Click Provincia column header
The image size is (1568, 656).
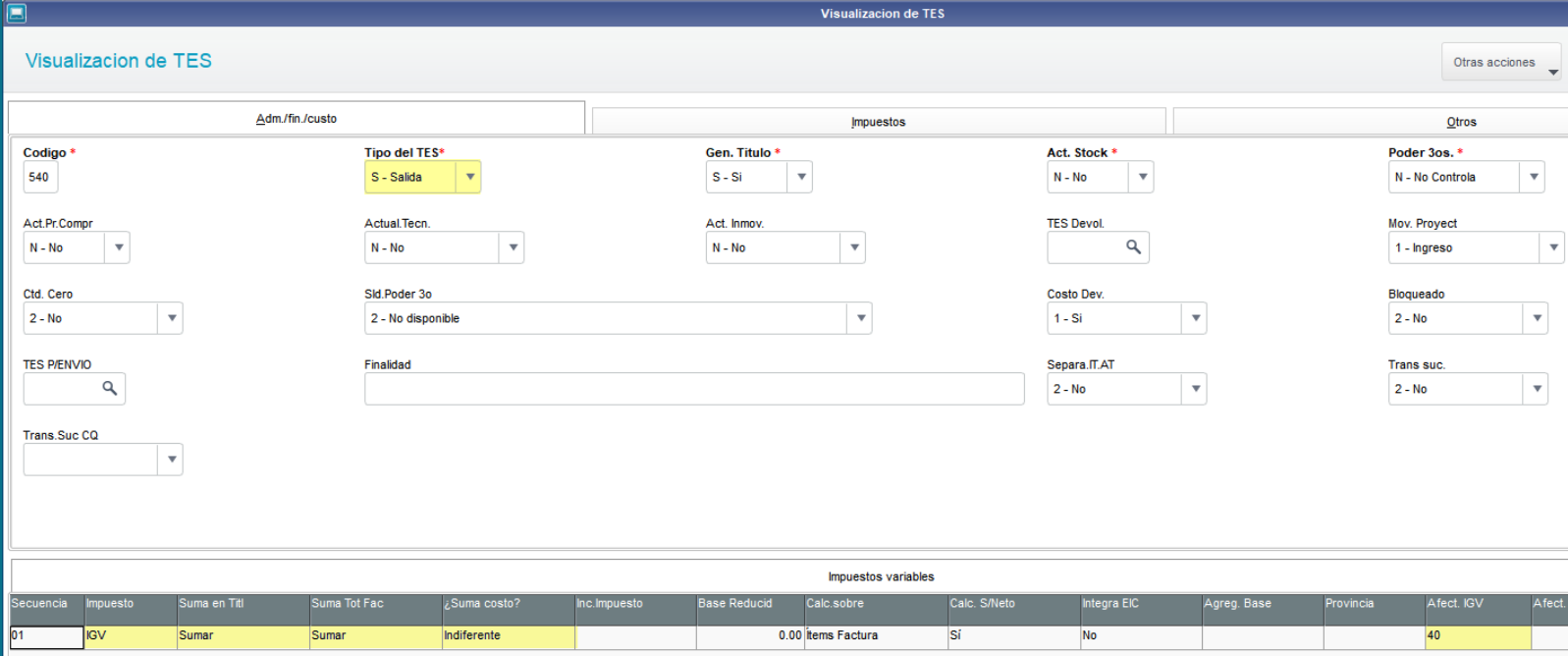tap(1374, 609)
